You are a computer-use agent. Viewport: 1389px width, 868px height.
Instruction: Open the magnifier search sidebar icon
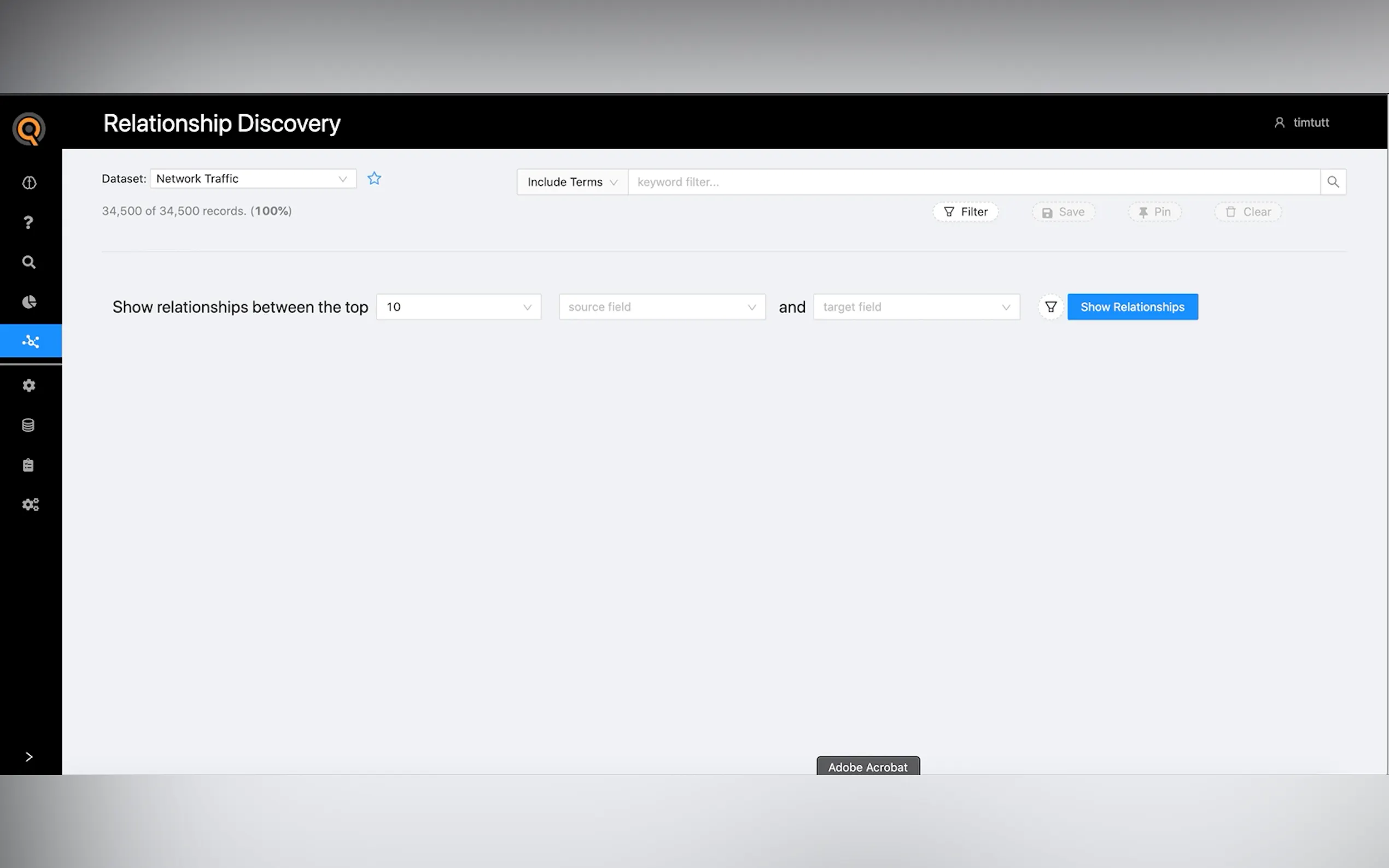coord(29,262)
